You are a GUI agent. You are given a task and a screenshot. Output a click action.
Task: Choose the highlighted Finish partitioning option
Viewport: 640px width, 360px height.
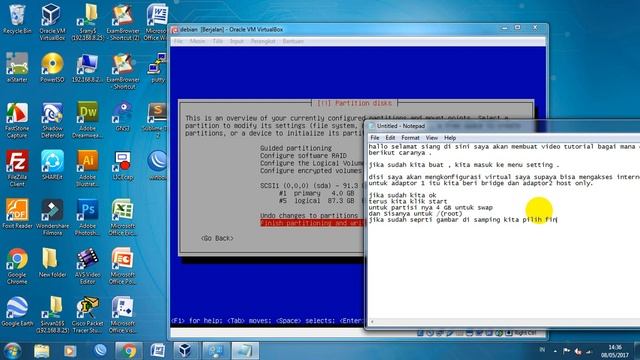[312, 223]
